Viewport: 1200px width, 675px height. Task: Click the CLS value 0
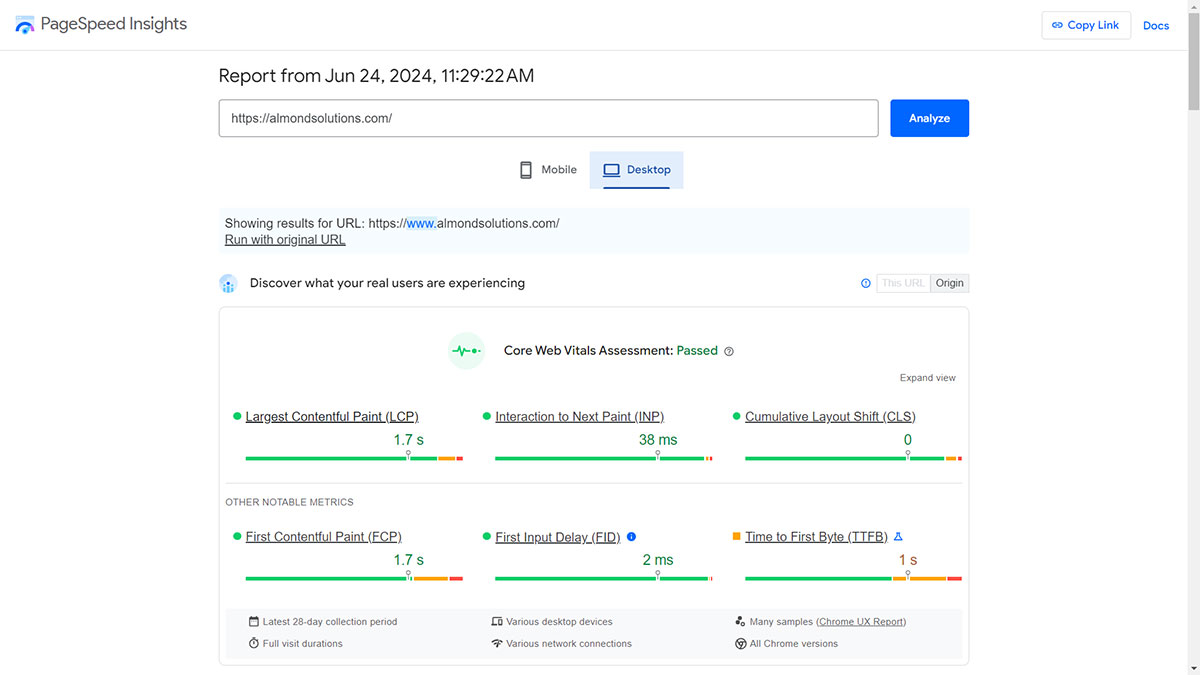click(908, 440)
